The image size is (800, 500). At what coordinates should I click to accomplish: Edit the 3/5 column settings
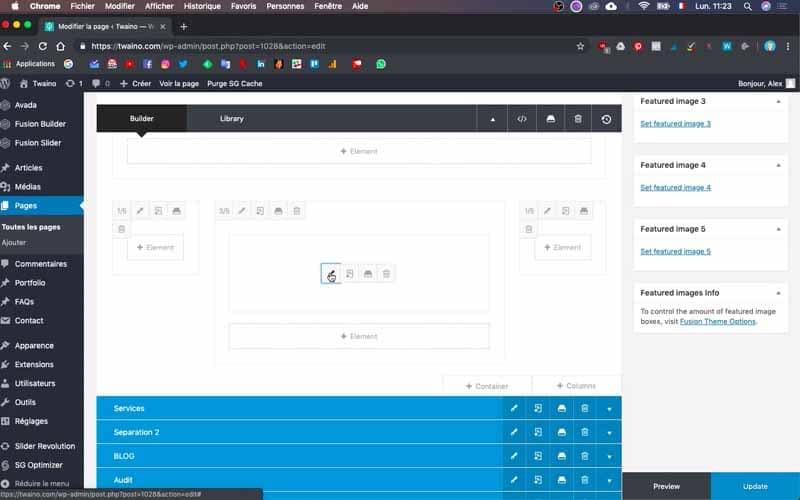coord(242,211)
